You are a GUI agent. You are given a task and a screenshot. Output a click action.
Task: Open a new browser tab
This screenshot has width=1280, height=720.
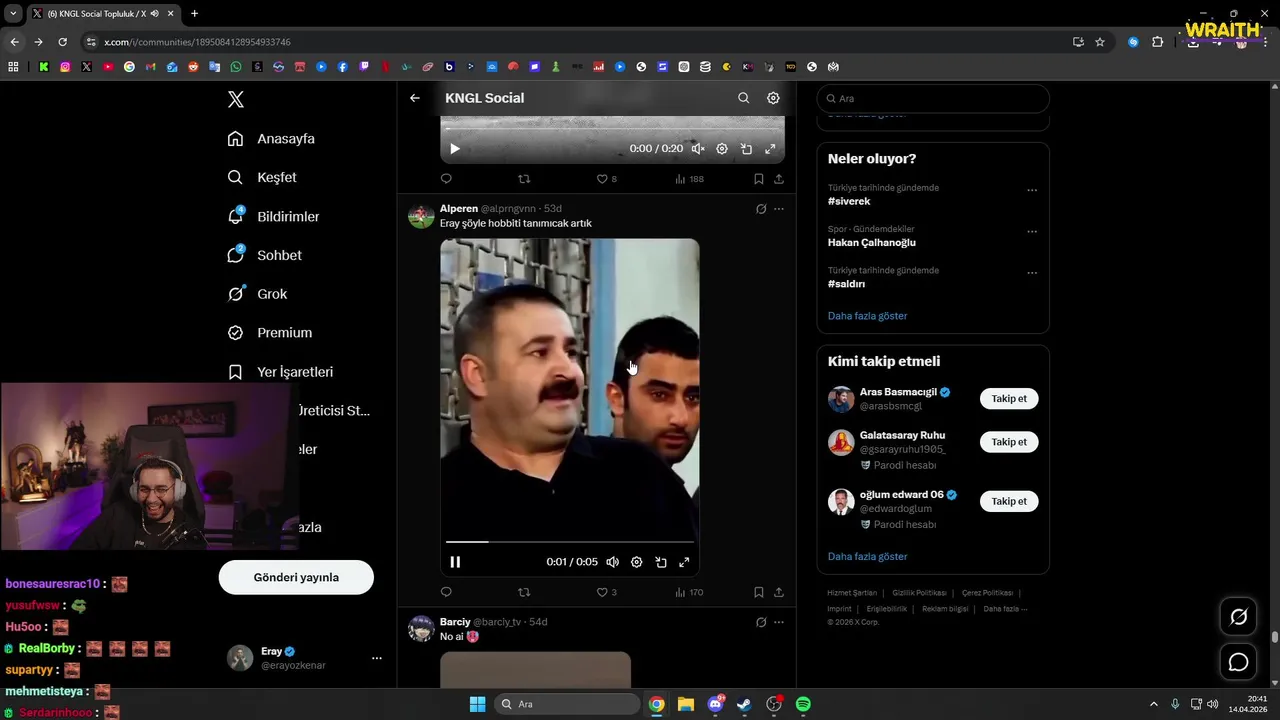(x=194, y=13)
